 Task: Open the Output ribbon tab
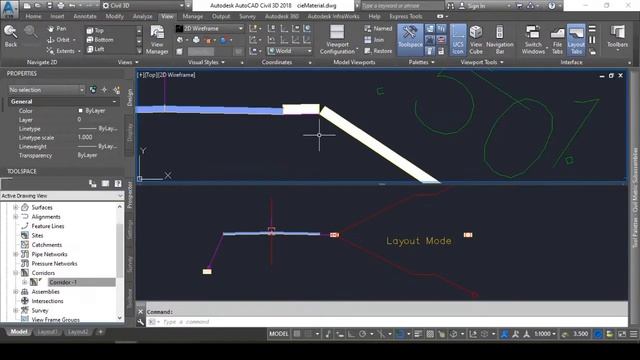click(x=221, y=17)
